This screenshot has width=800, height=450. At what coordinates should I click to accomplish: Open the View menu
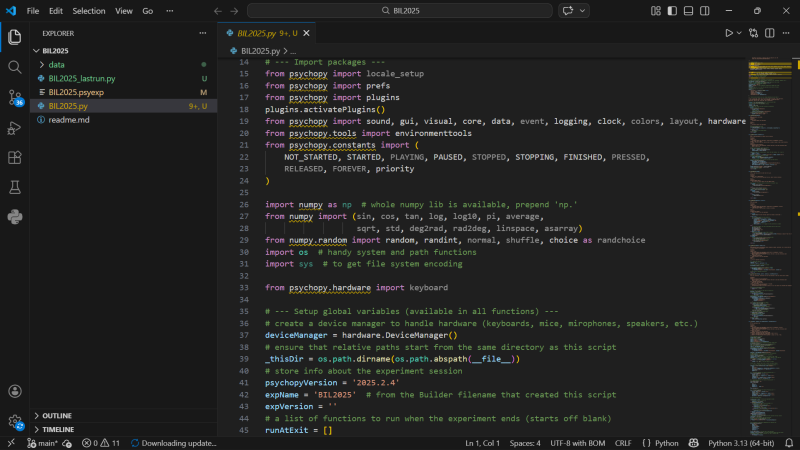pos(123,11)
